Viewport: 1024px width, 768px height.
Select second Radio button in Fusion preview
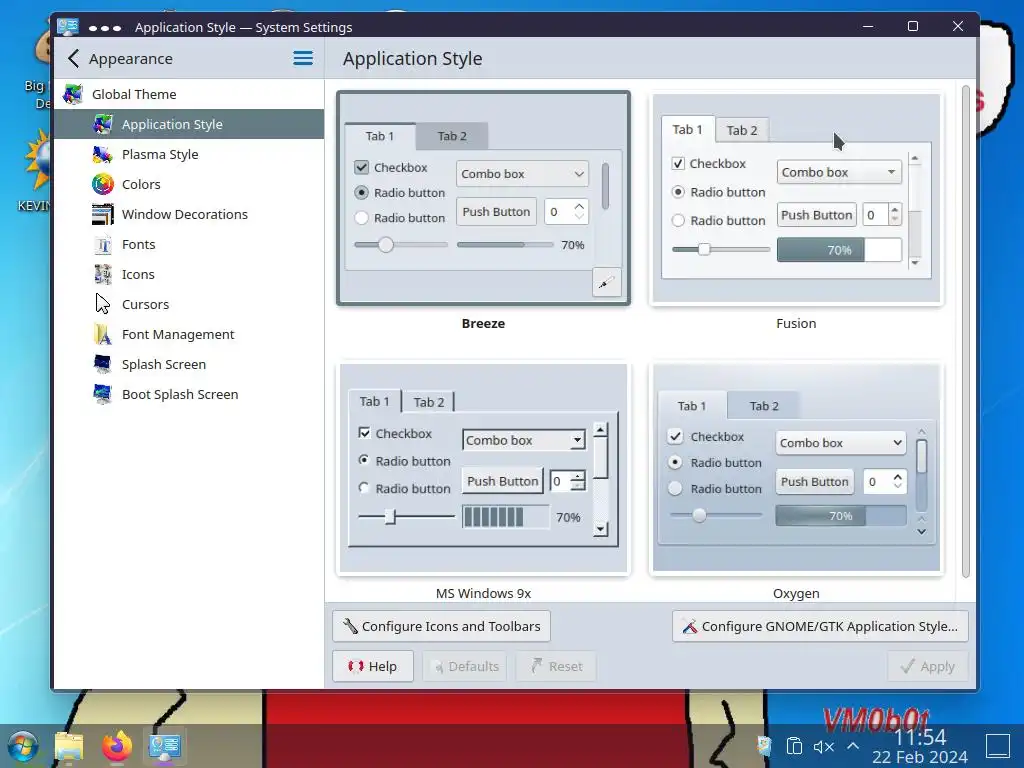coord(679,221)
